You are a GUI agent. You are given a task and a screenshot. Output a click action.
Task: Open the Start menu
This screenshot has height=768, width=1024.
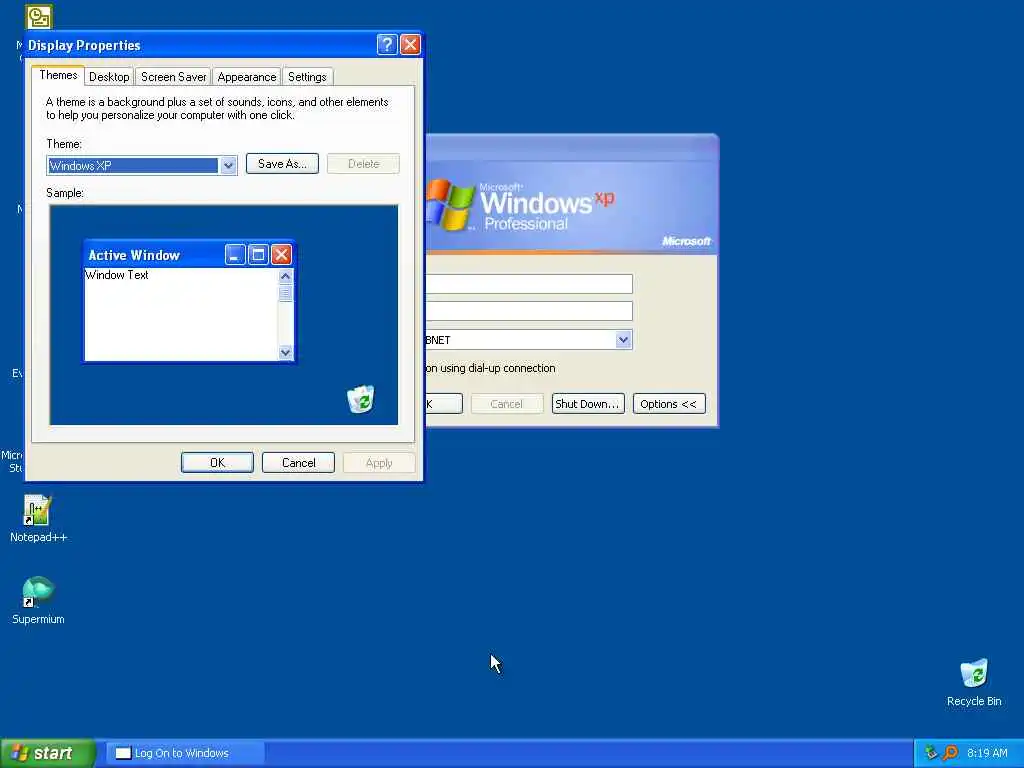(48, 753)
